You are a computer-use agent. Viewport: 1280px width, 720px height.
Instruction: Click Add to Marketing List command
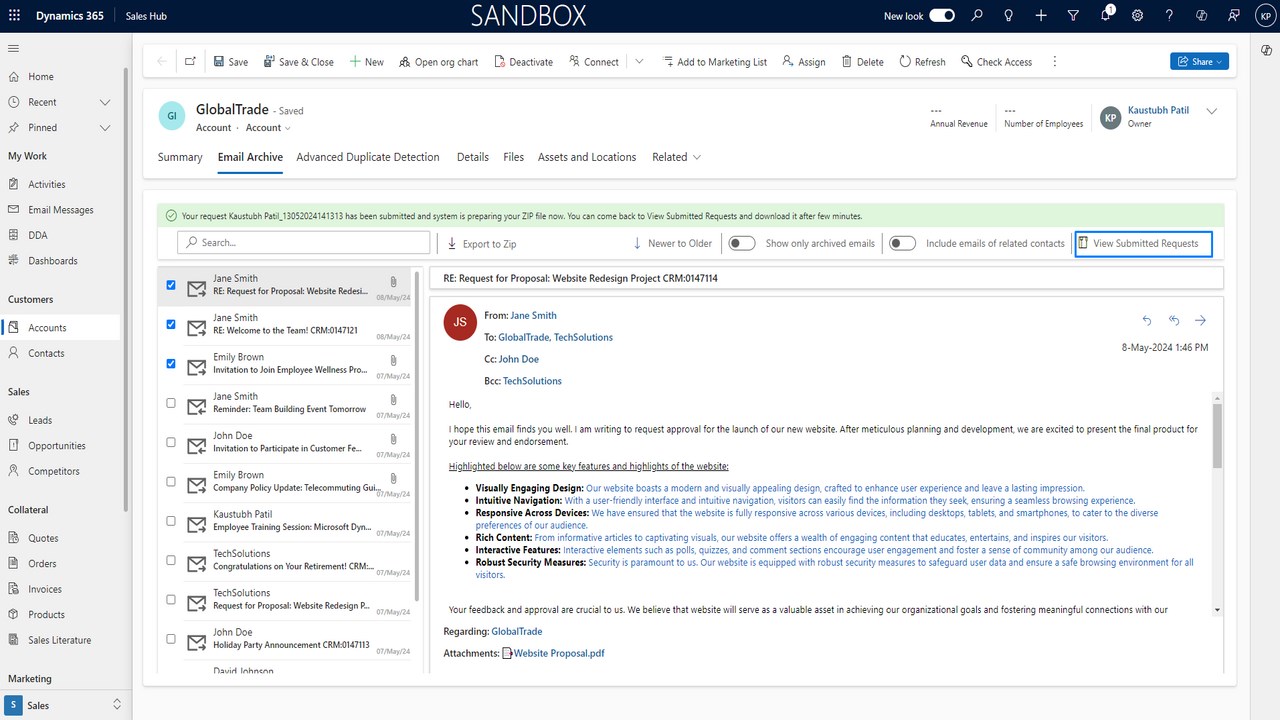(714, 61)
